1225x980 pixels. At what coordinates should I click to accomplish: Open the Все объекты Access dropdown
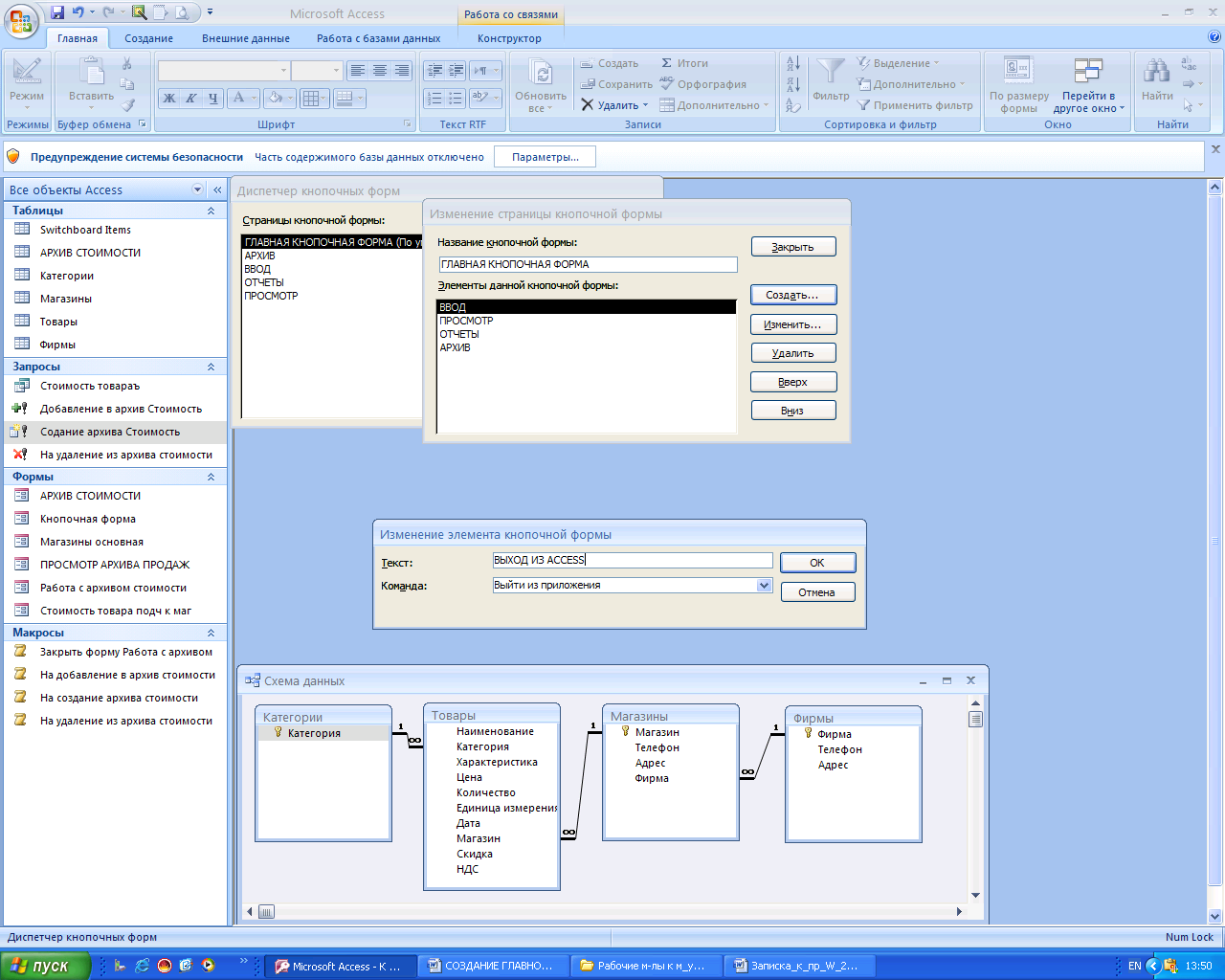(198, 189)
